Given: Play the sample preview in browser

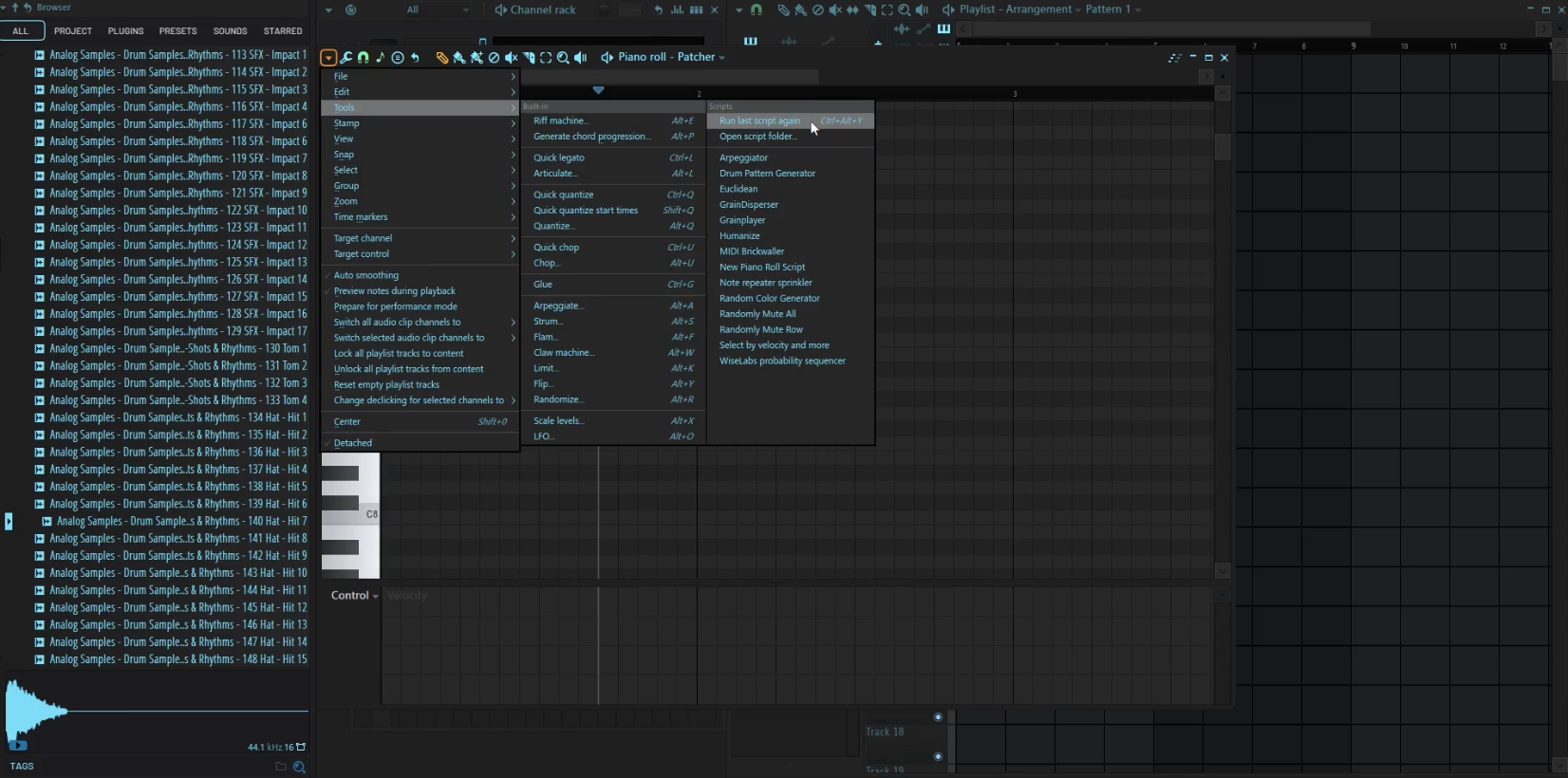Looking at the screenshot, I should 18,746.
